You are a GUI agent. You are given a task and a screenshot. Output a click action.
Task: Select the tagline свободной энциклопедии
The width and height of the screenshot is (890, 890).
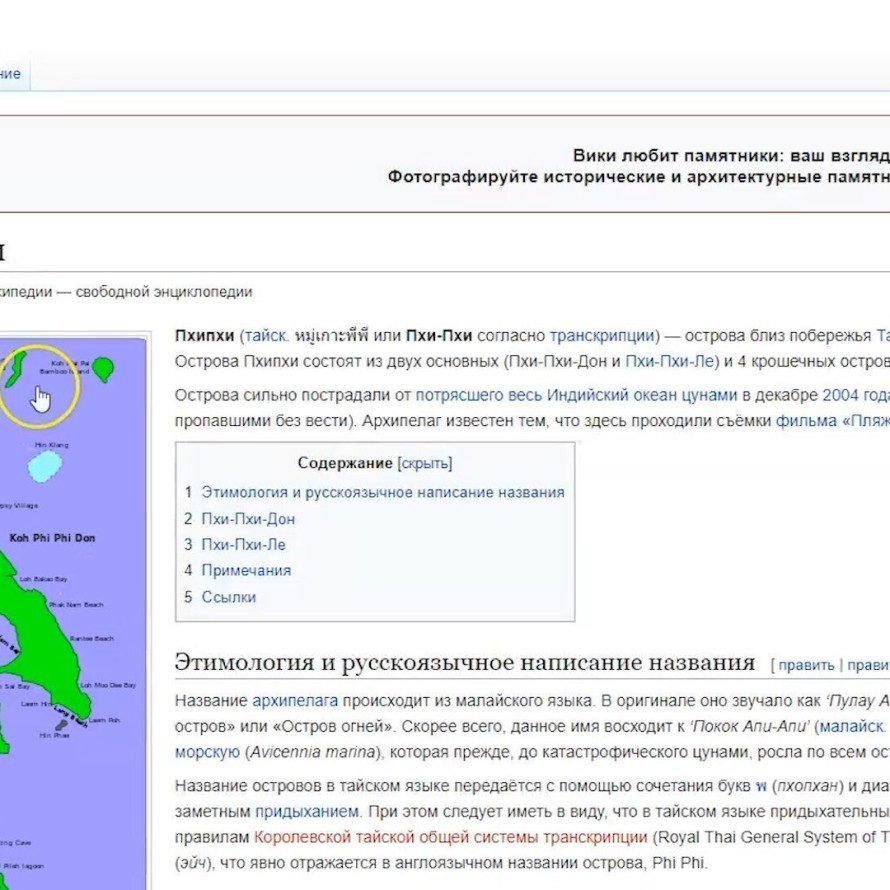[x=164, y=292]
